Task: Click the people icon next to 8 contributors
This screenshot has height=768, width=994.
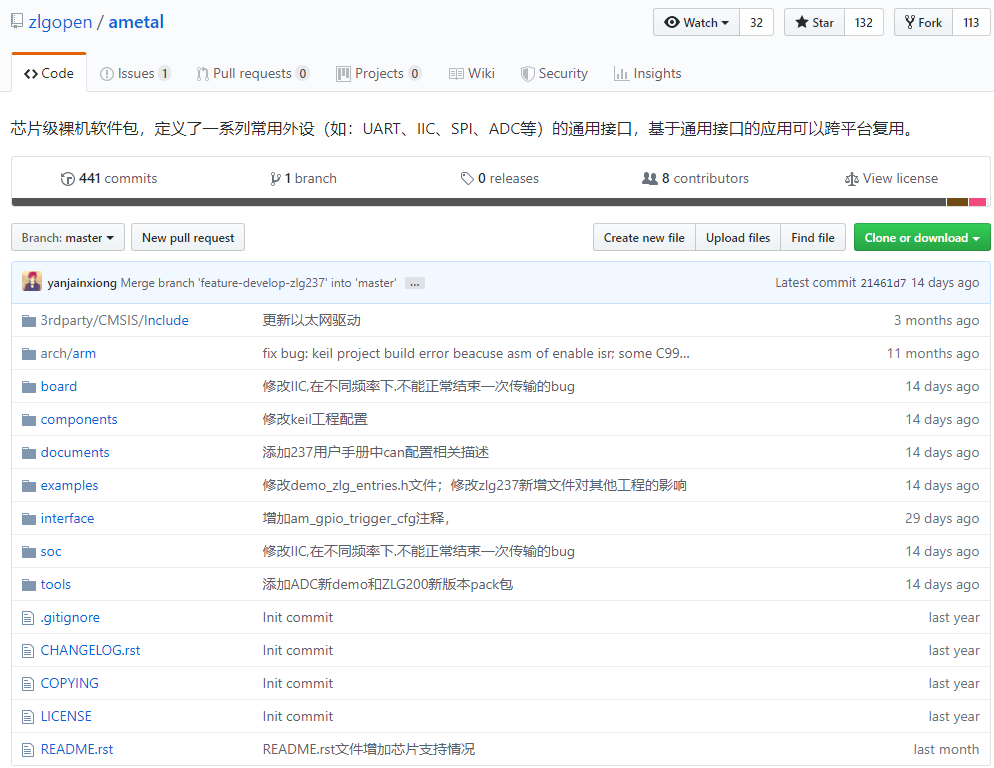Action: tap(650, 179)
